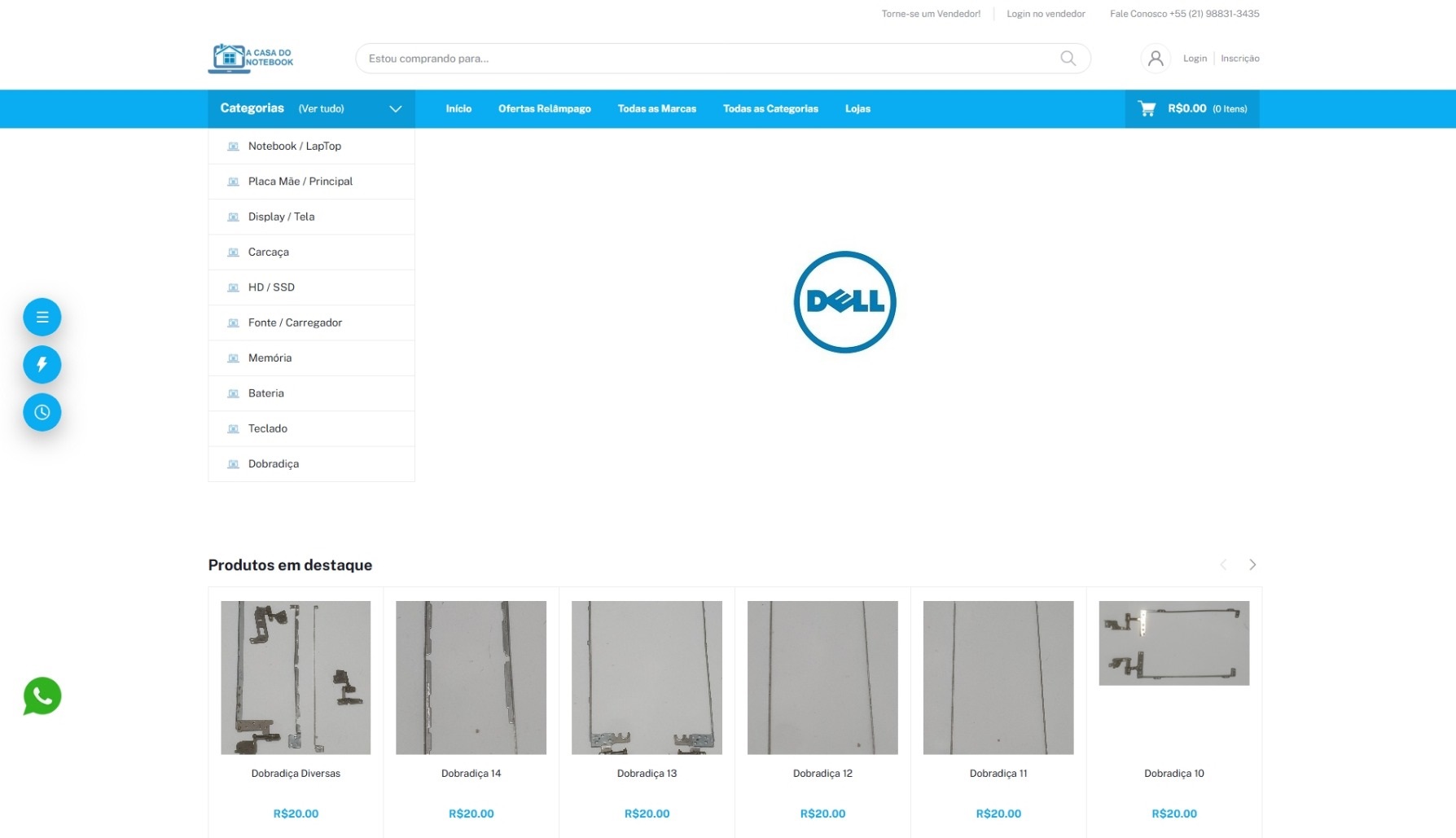Open the Lojas menu item

click(857, 108)
